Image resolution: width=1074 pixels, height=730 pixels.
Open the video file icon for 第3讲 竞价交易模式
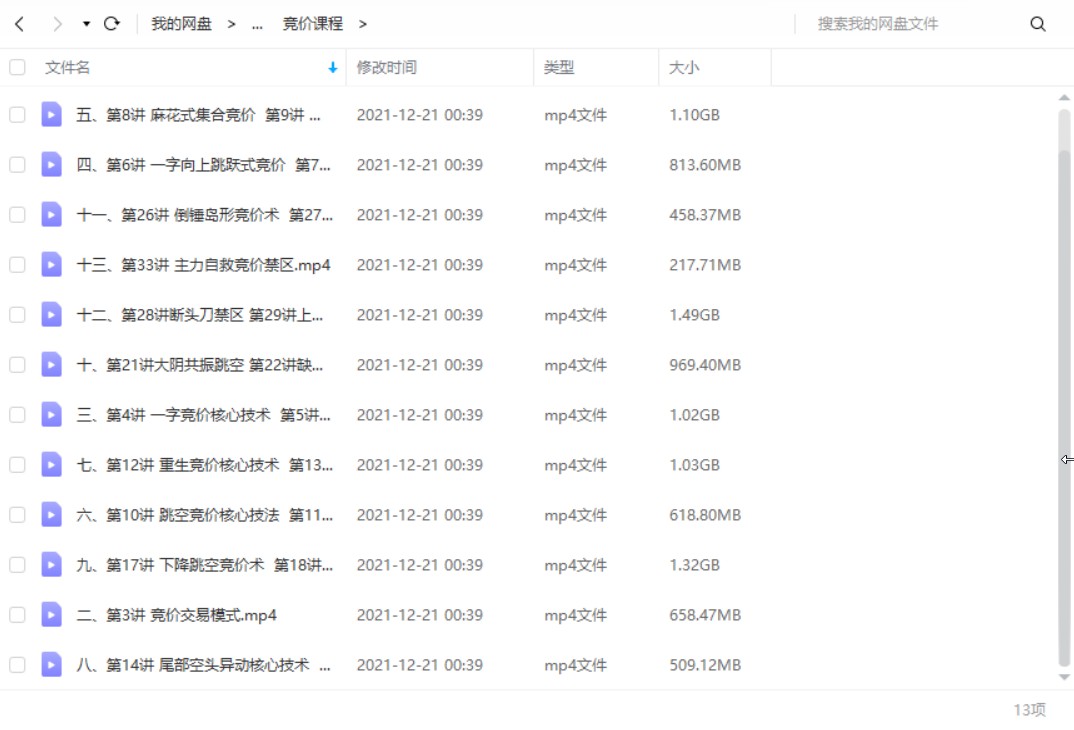(51, 614)
